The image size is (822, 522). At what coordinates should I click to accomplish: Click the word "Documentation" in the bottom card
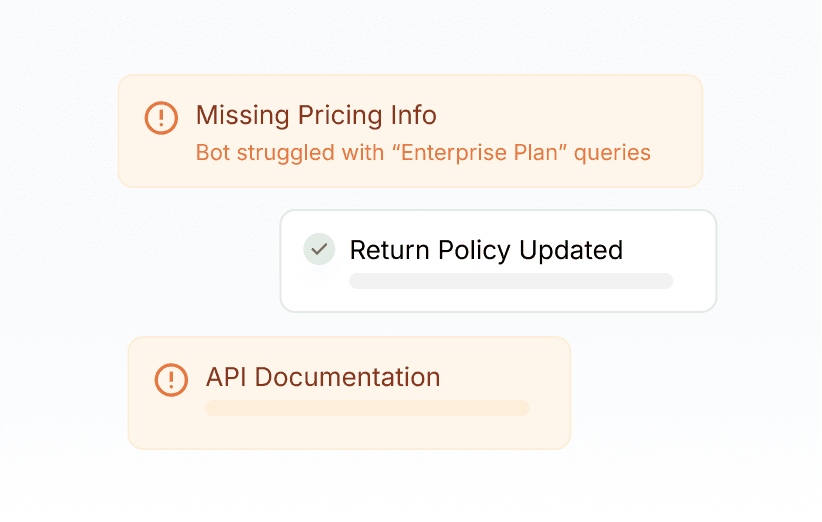[348, 377]
